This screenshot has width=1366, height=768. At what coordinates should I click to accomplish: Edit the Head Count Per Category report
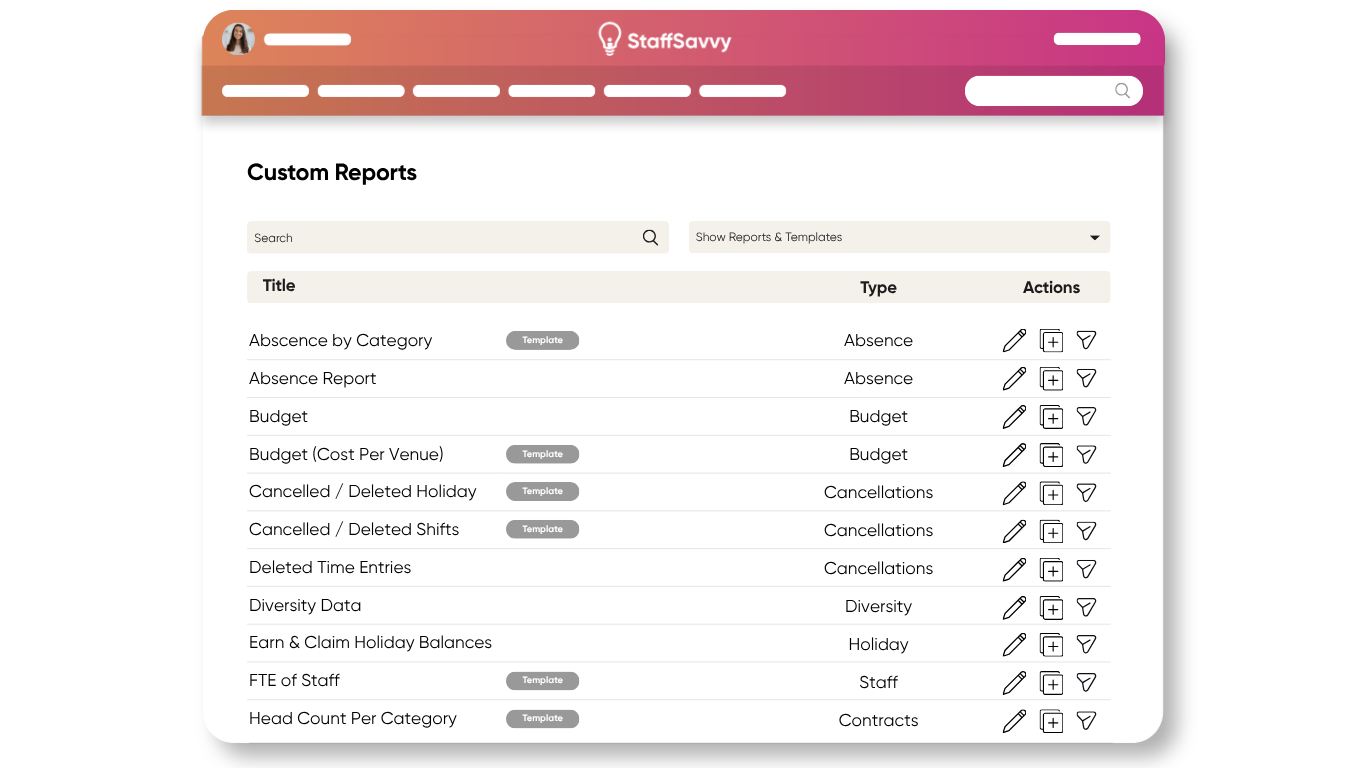tap(1014, 721)
